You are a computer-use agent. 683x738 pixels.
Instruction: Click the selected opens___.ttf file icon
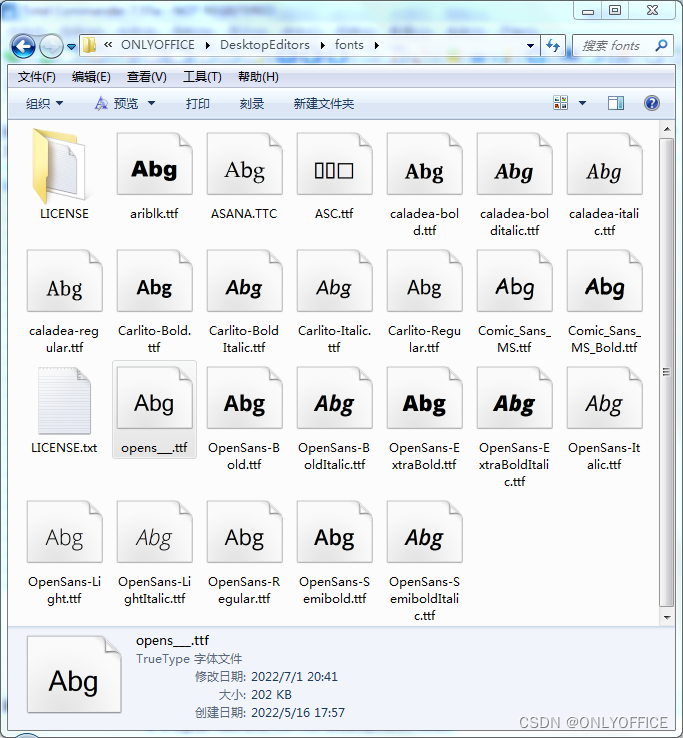[154, 398]
